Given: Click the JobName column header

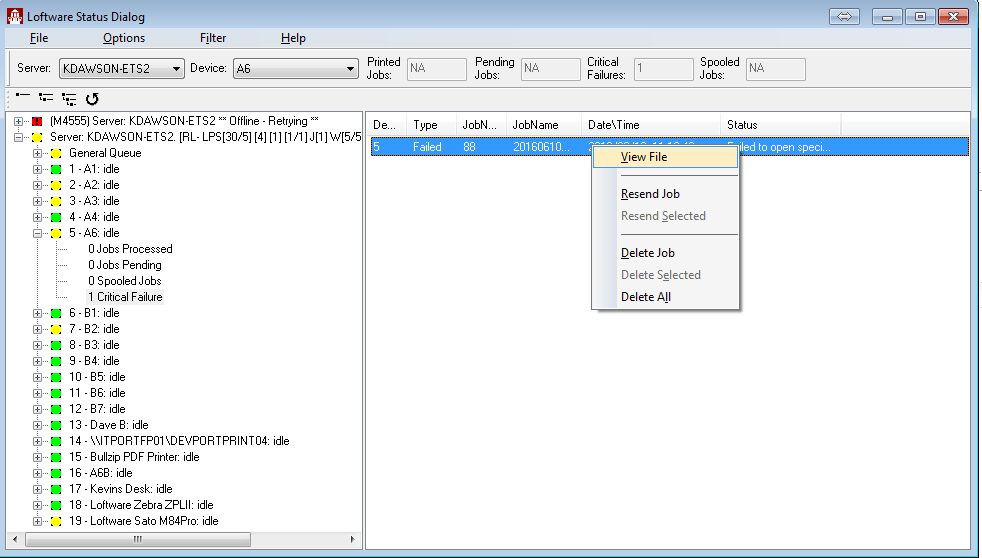Looking at the screenshot, I should pos(544,125).
